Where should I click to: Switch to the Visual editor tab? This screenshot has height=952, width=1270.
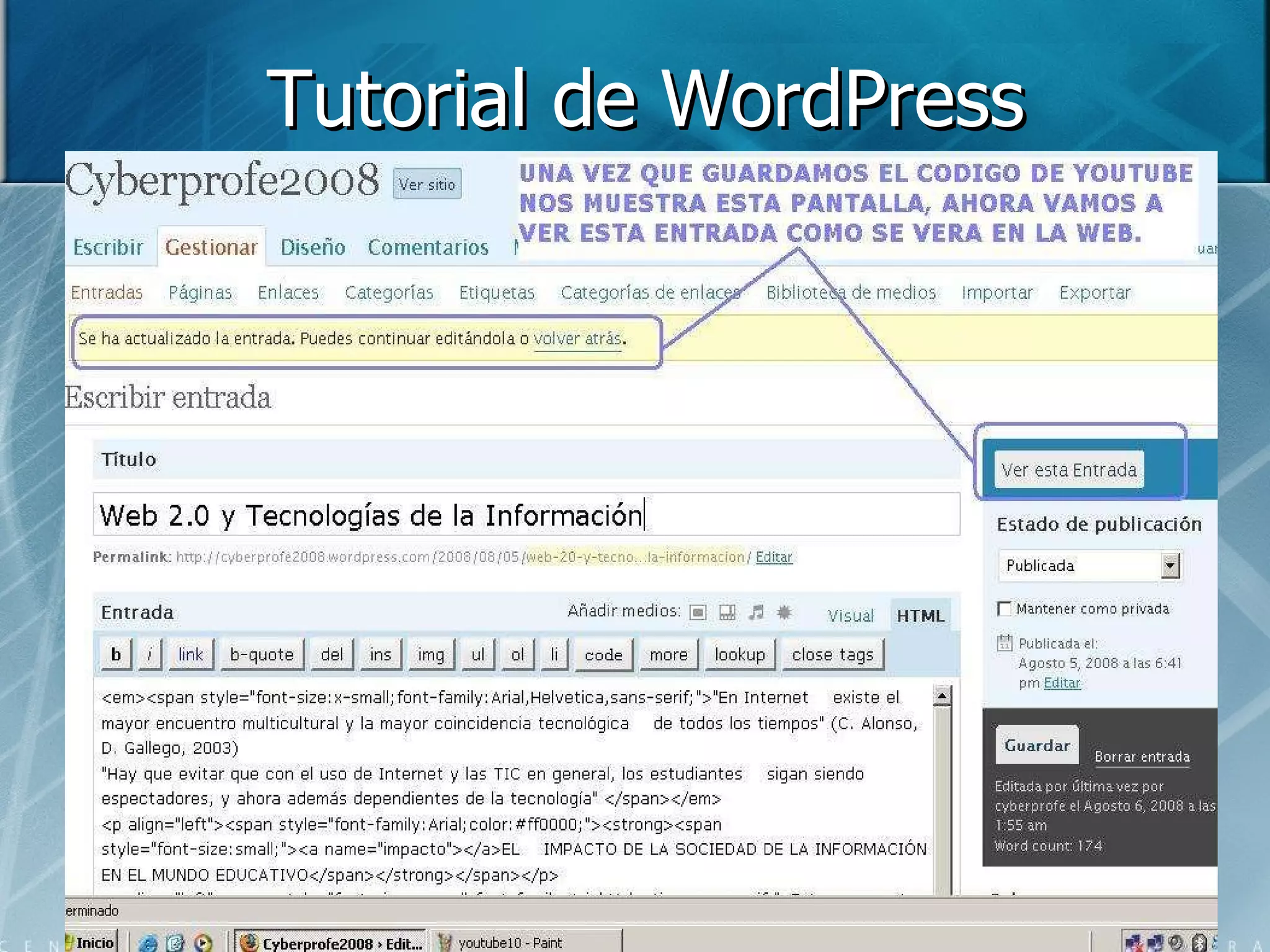point(850,615)
